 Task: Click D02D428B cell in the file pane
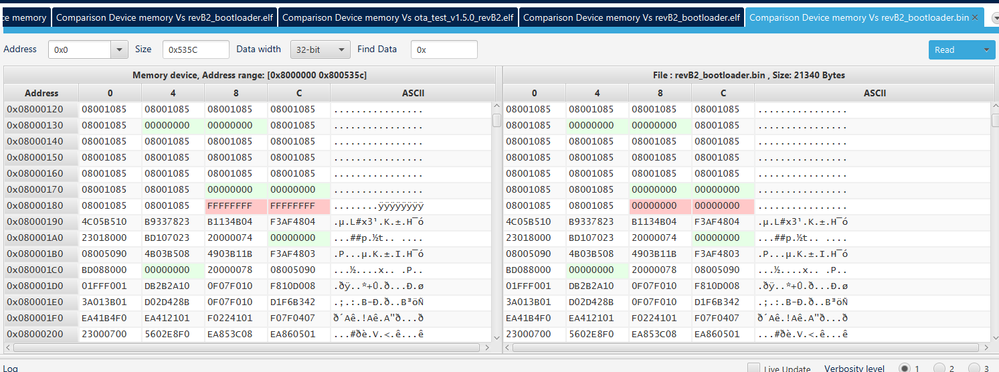tap(597, 302)
